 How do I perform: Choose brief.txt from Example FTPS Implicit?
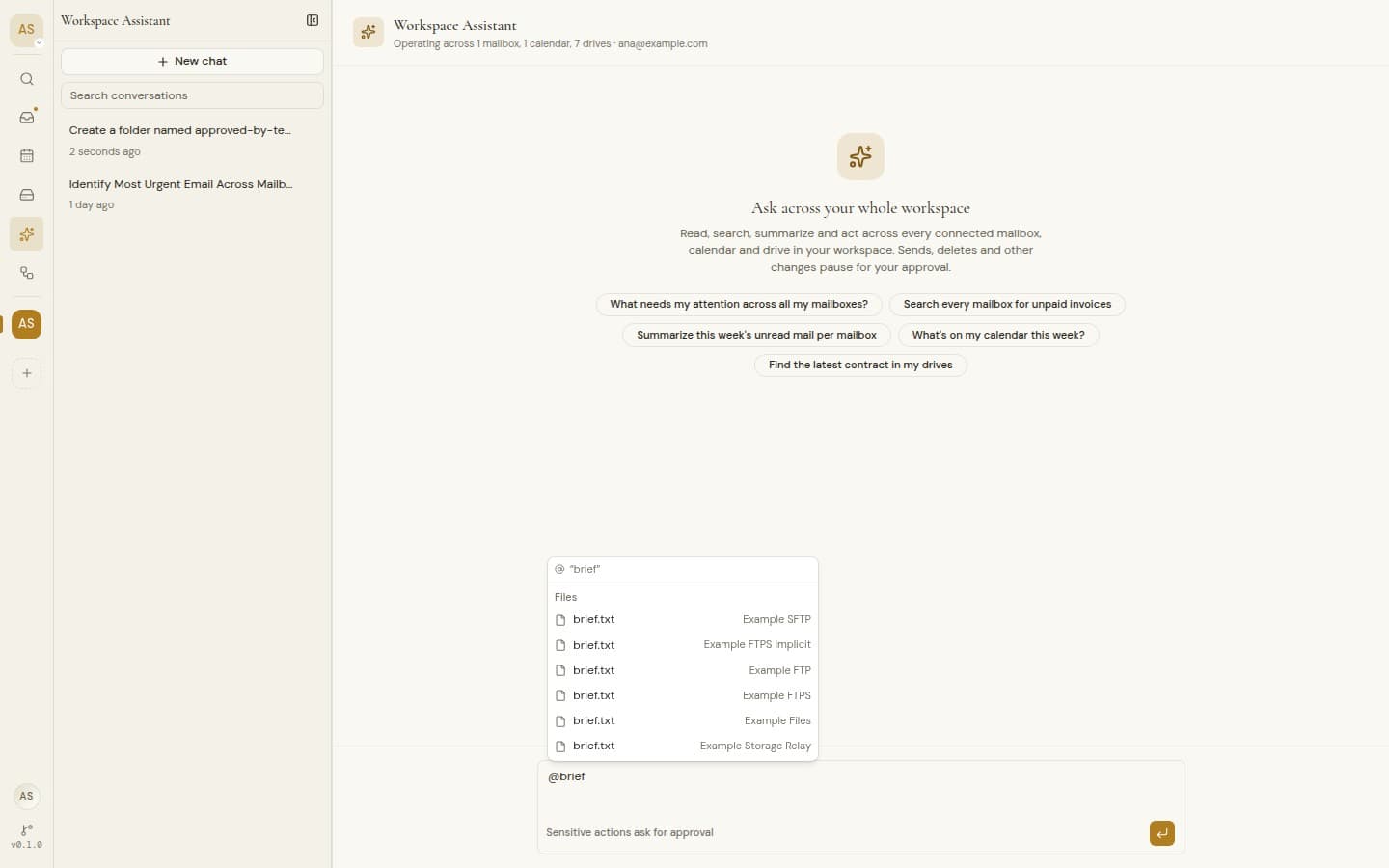point(683,645)
